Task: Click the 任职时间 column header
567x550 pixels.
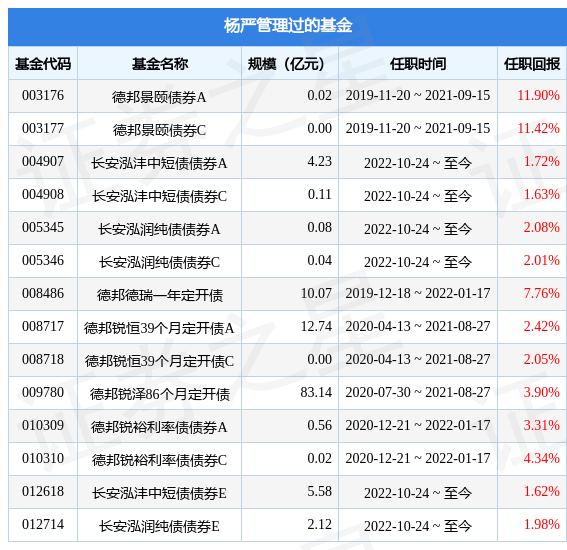Action: click(x=418, y=64)
